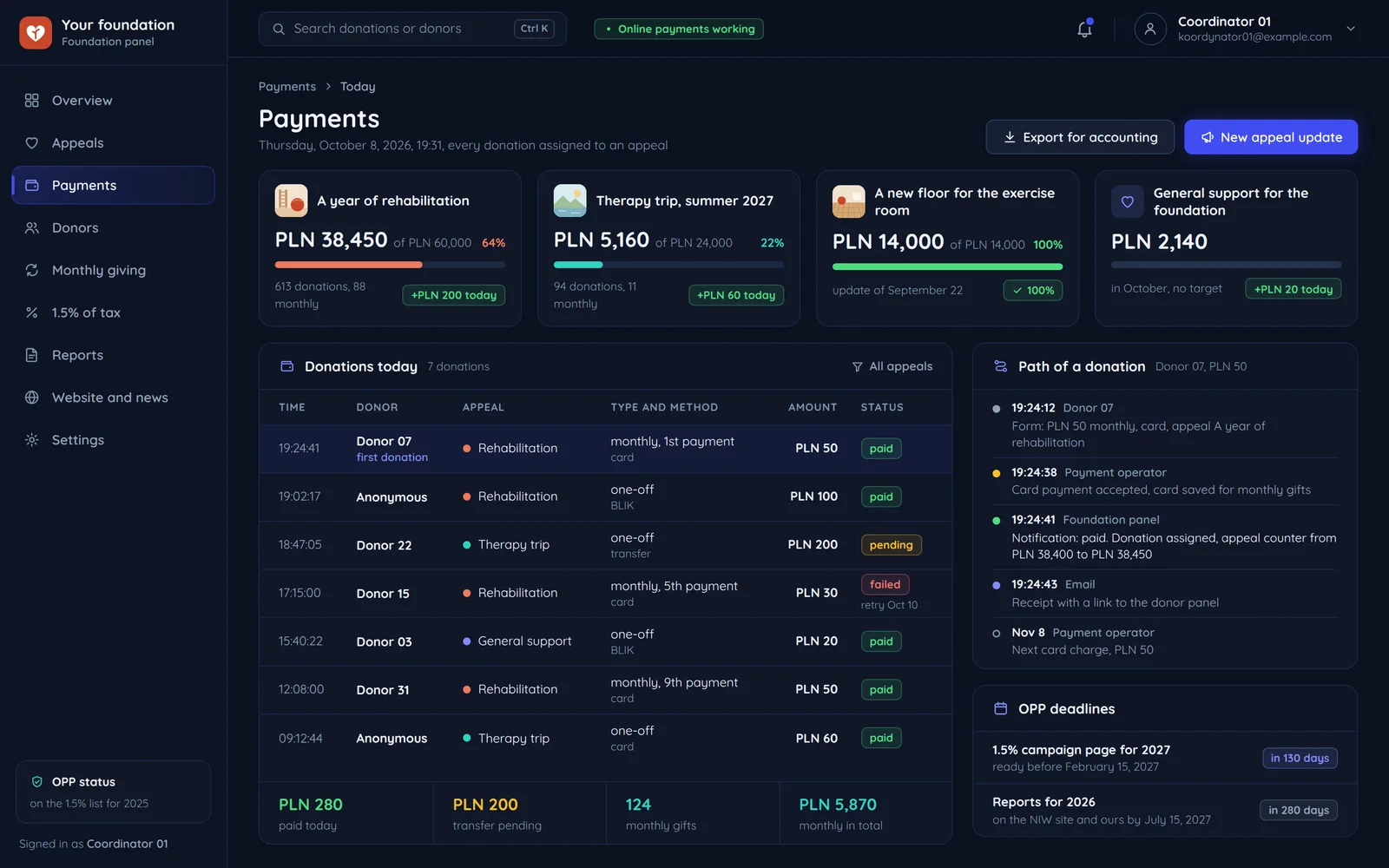Image resolution: width=1389 pixels, height=868 pixels.
Task: Click the OPP status shield icon
Action: point(37,782)
